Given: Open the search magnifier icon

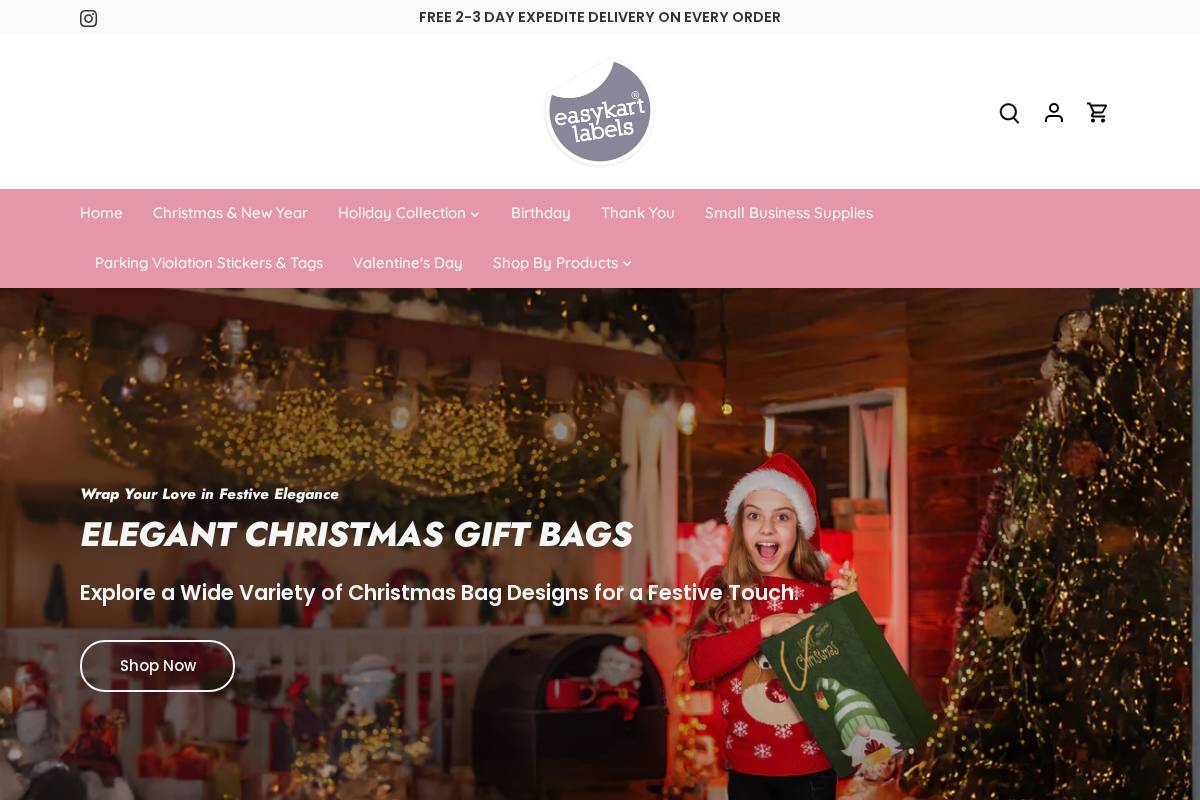Looking at the screenshot, I should [x=1009, y=113].
